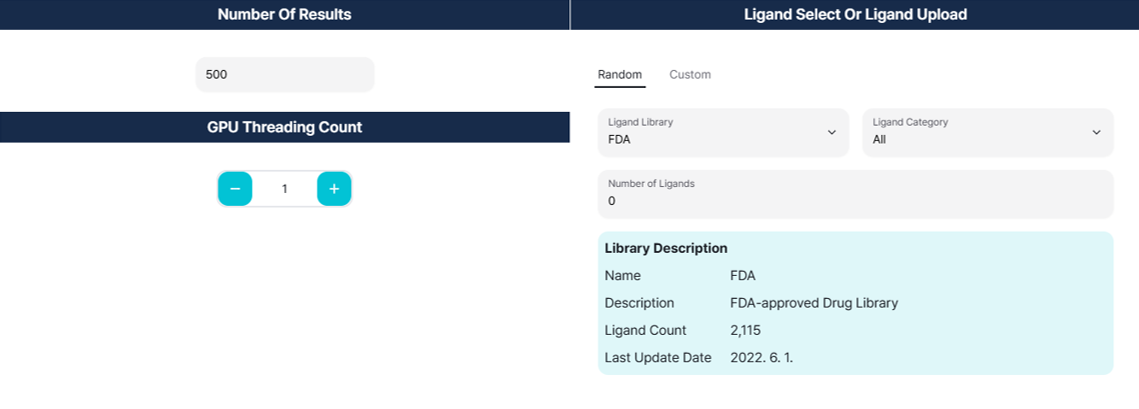Open the Ligand Library dropdown showing FDA

[x=722, y=132]
